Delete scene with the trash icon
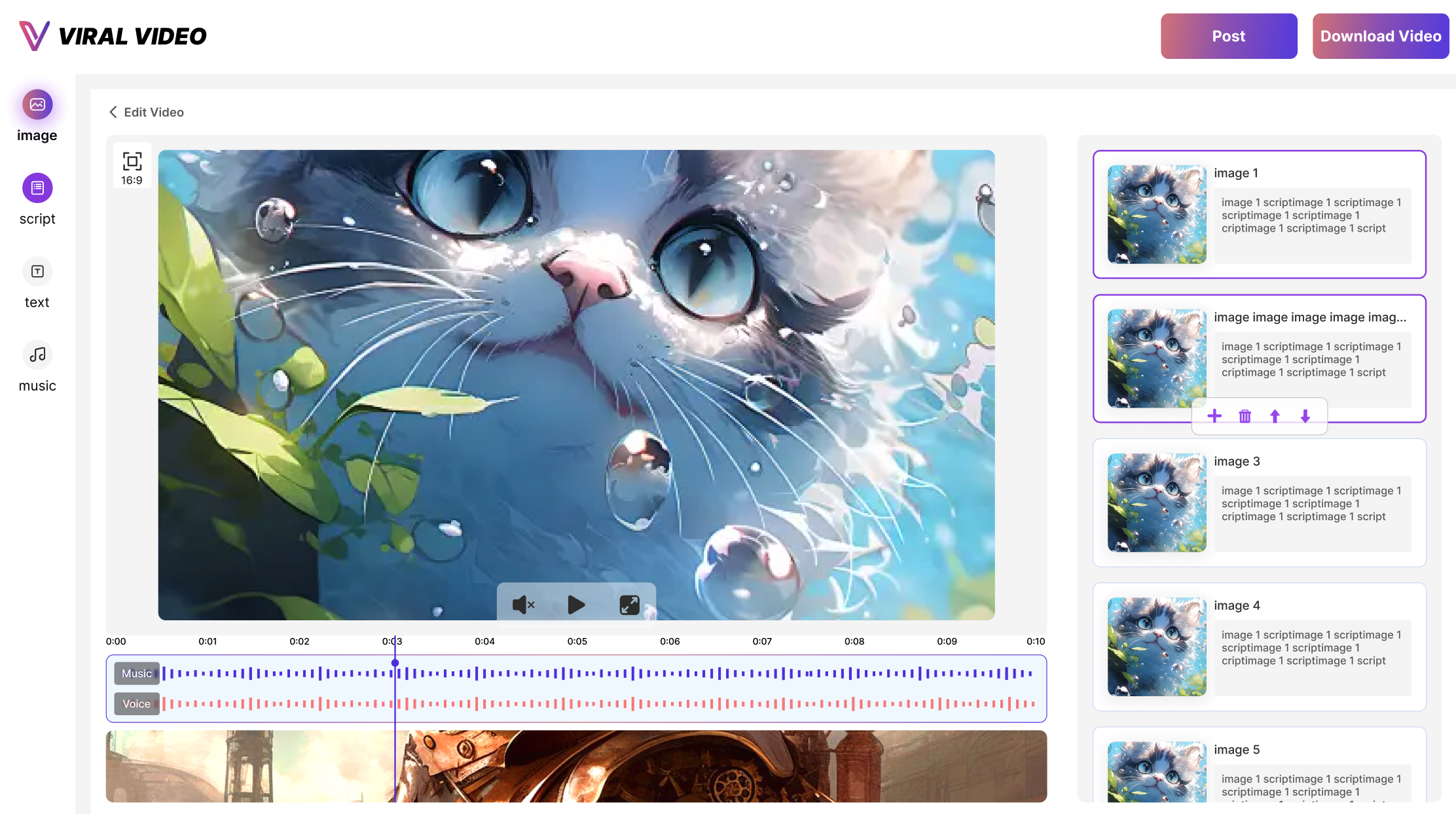1456x814 pixels. (x=1245, y=416)
